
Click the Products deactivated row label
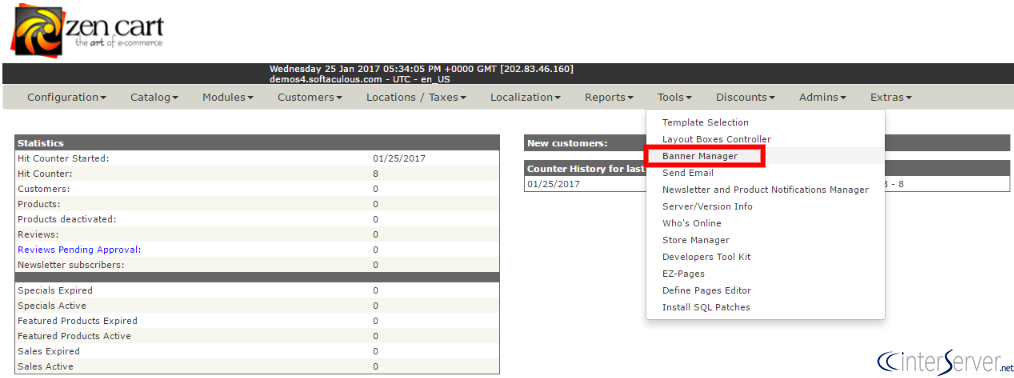click(x=67, y=219)
